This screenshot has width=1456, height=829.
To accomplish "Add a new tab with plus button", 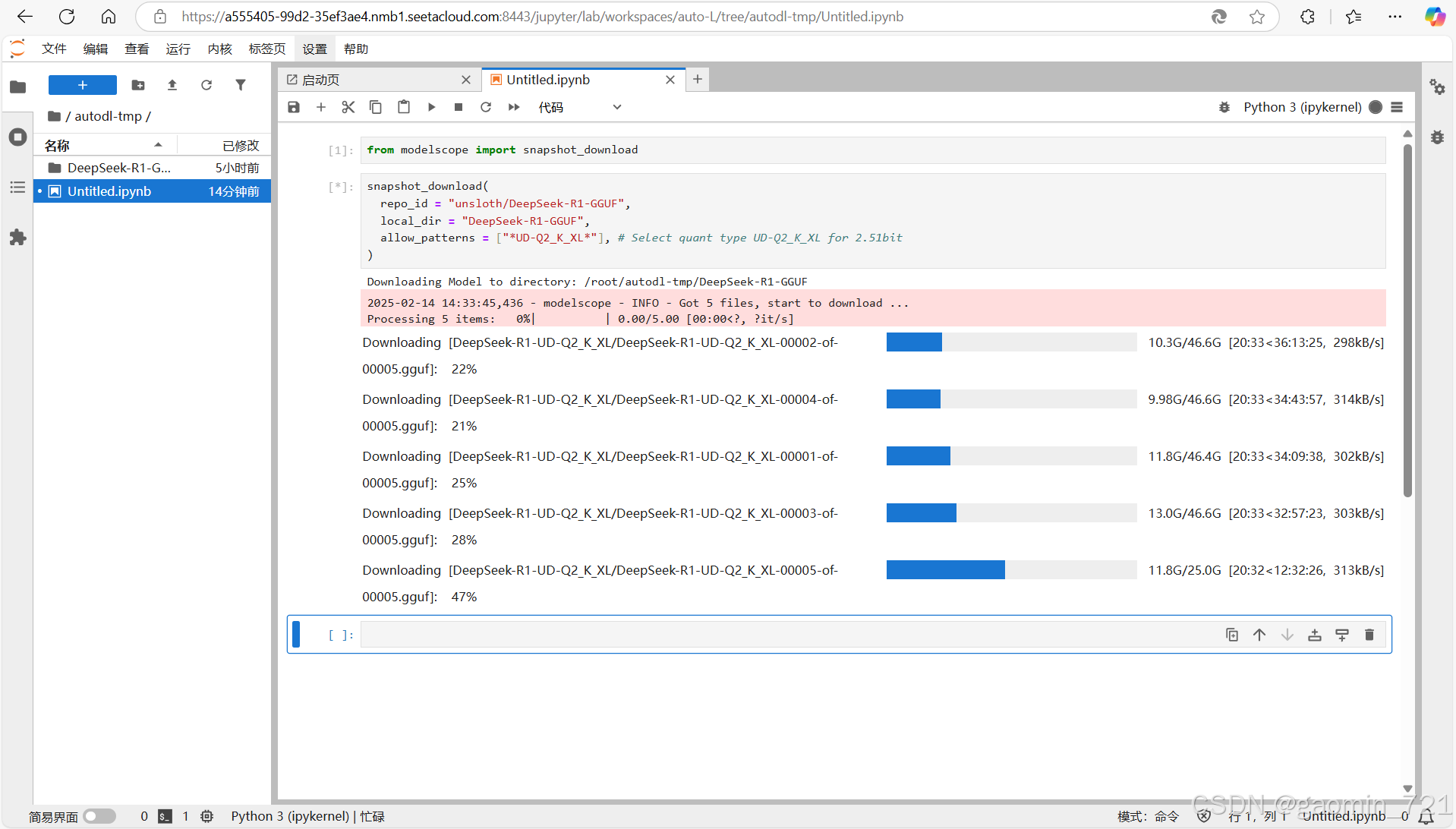I will (x=698, y=79).
